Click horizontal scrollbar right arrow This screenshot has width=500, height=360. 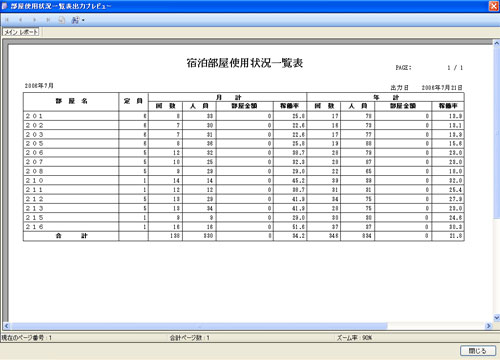click(x=489, y=326)
